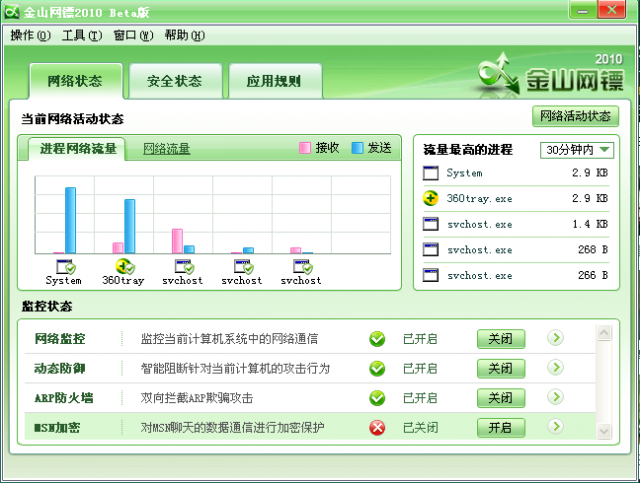
Task: Click the green check icon for ARP防火墙
Action: (377, 398)
